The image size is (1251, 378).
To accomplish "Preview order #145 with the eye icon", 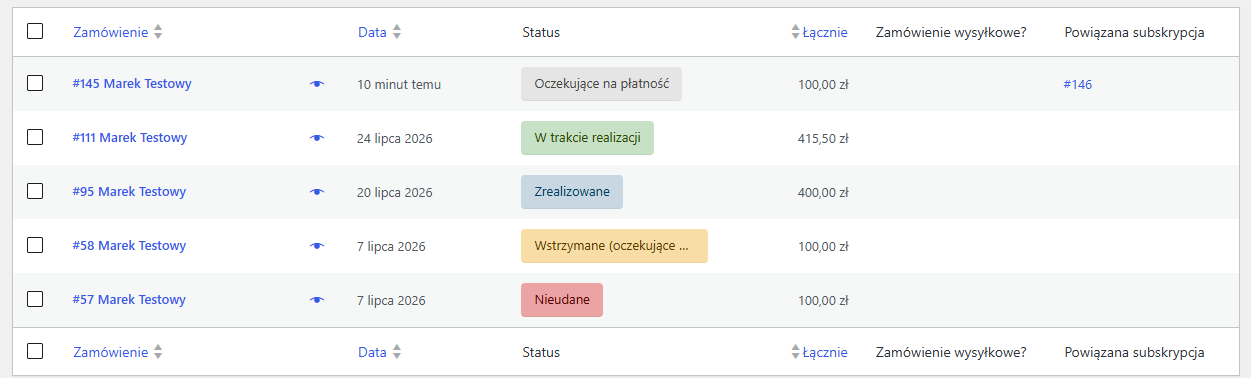I will pyautogui.click(x=317, y=84).
